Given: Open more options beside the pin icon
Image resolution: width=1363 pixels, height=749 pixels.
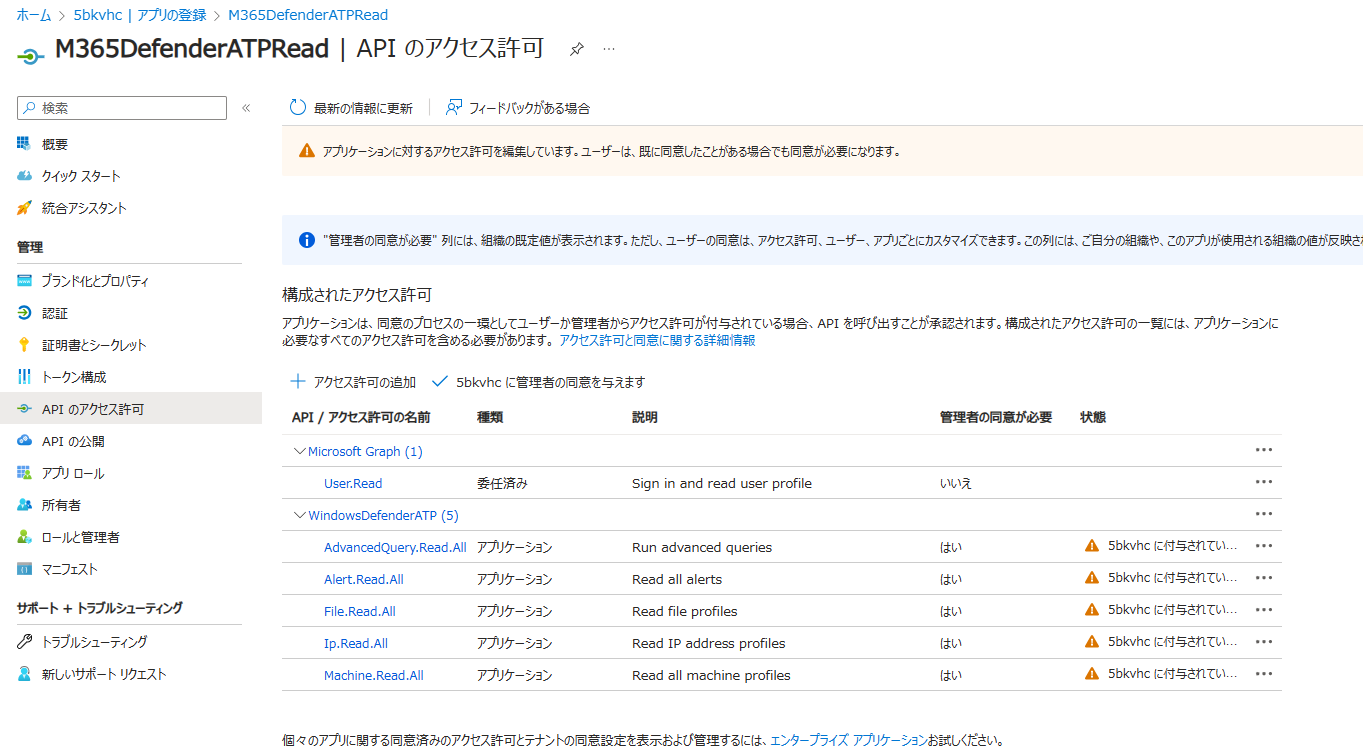Looking at the screenshot, I should pos(610,47).
